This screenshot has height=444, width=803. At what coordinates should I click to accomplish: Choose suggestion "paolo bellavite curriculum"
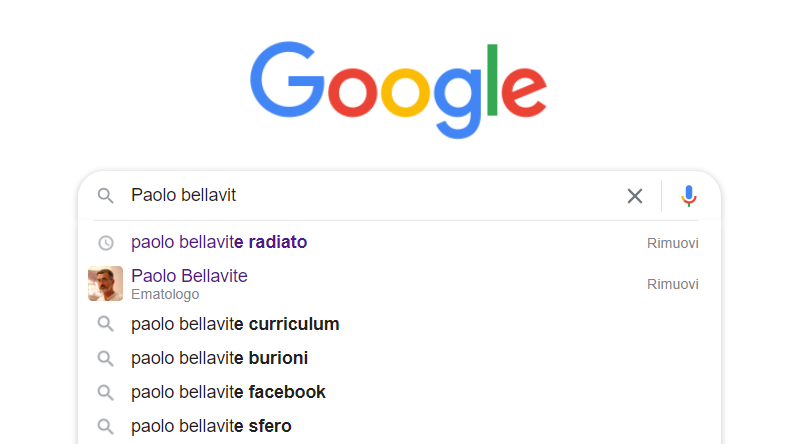pos(235,324)
